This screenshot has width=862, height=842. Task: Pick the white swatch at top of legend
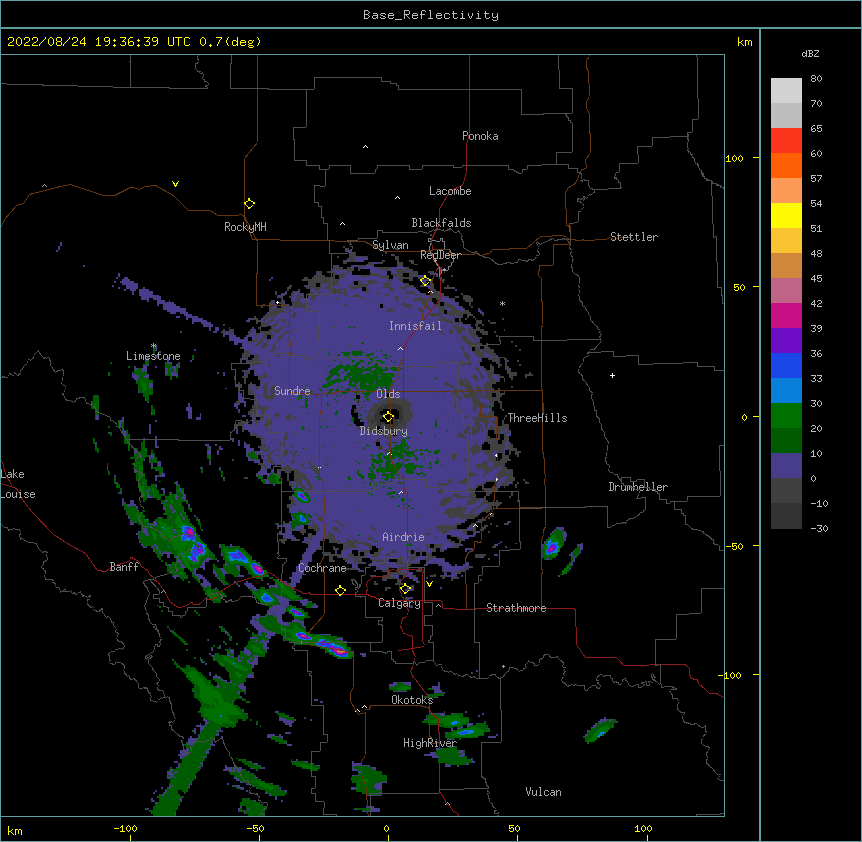[786, 90]
